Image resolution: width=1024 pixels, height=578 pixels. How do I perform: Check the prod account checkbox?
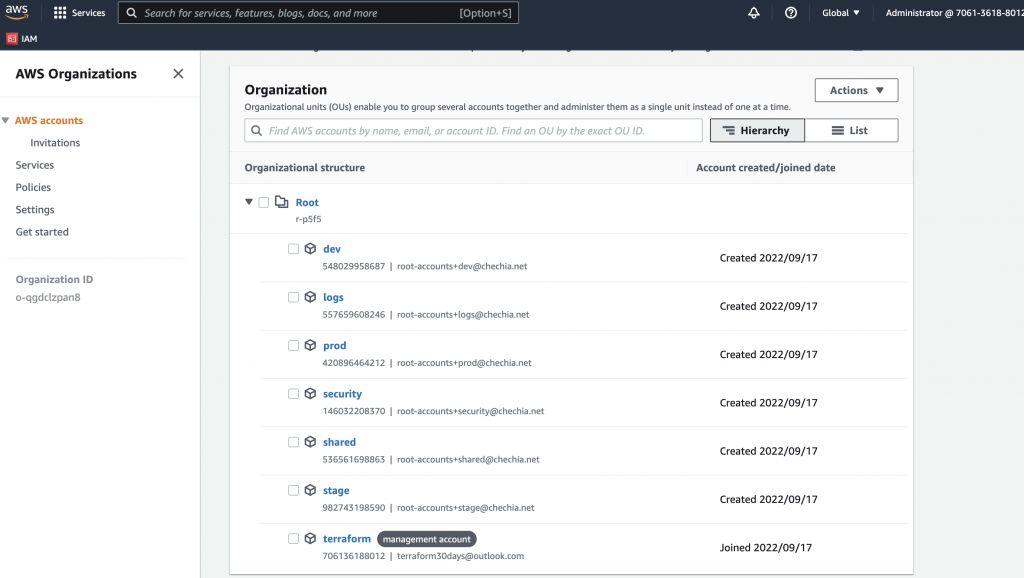point(293,345)
